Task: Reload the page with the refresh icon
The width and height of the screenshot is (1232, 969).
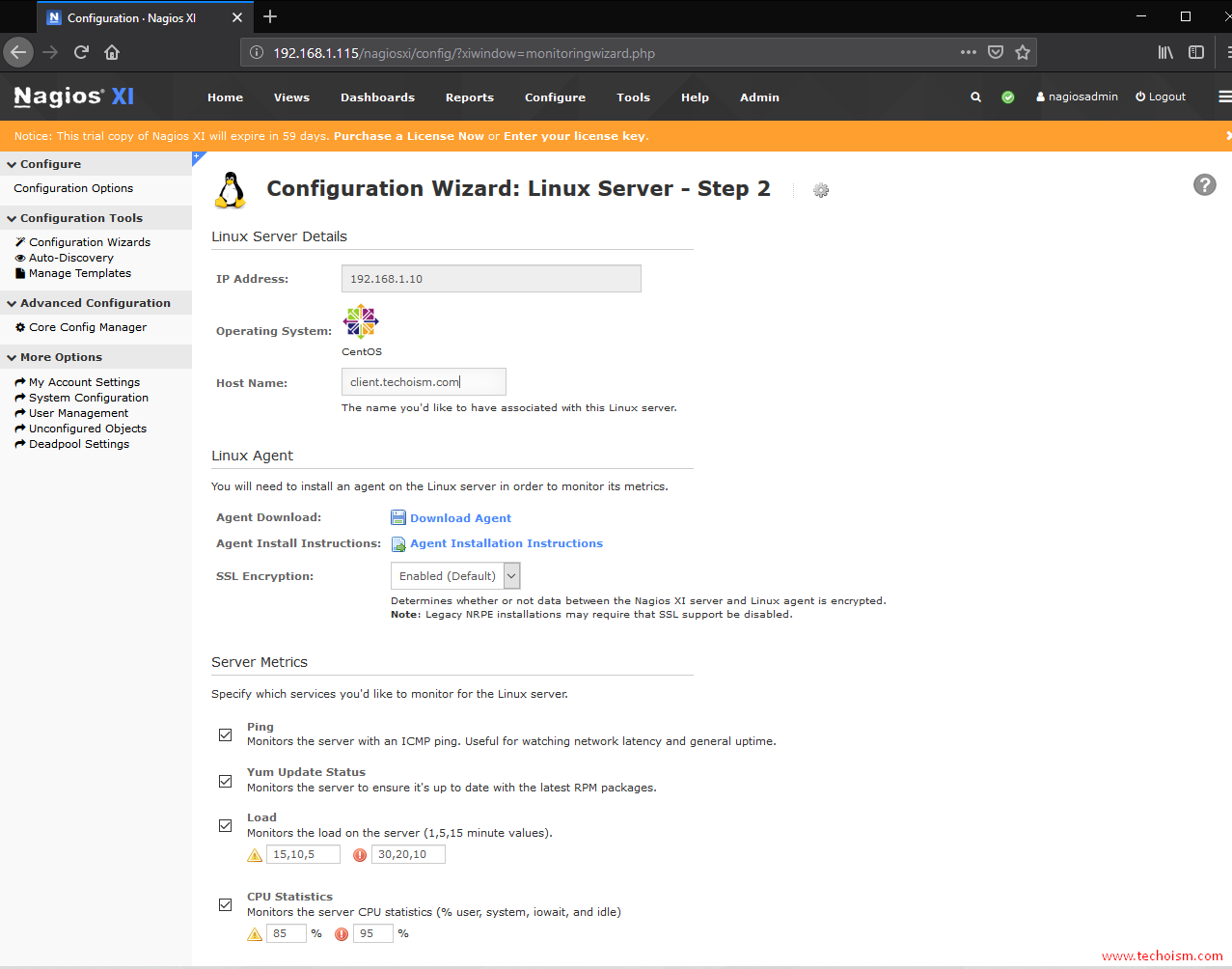Action: (x=81, y=52)
